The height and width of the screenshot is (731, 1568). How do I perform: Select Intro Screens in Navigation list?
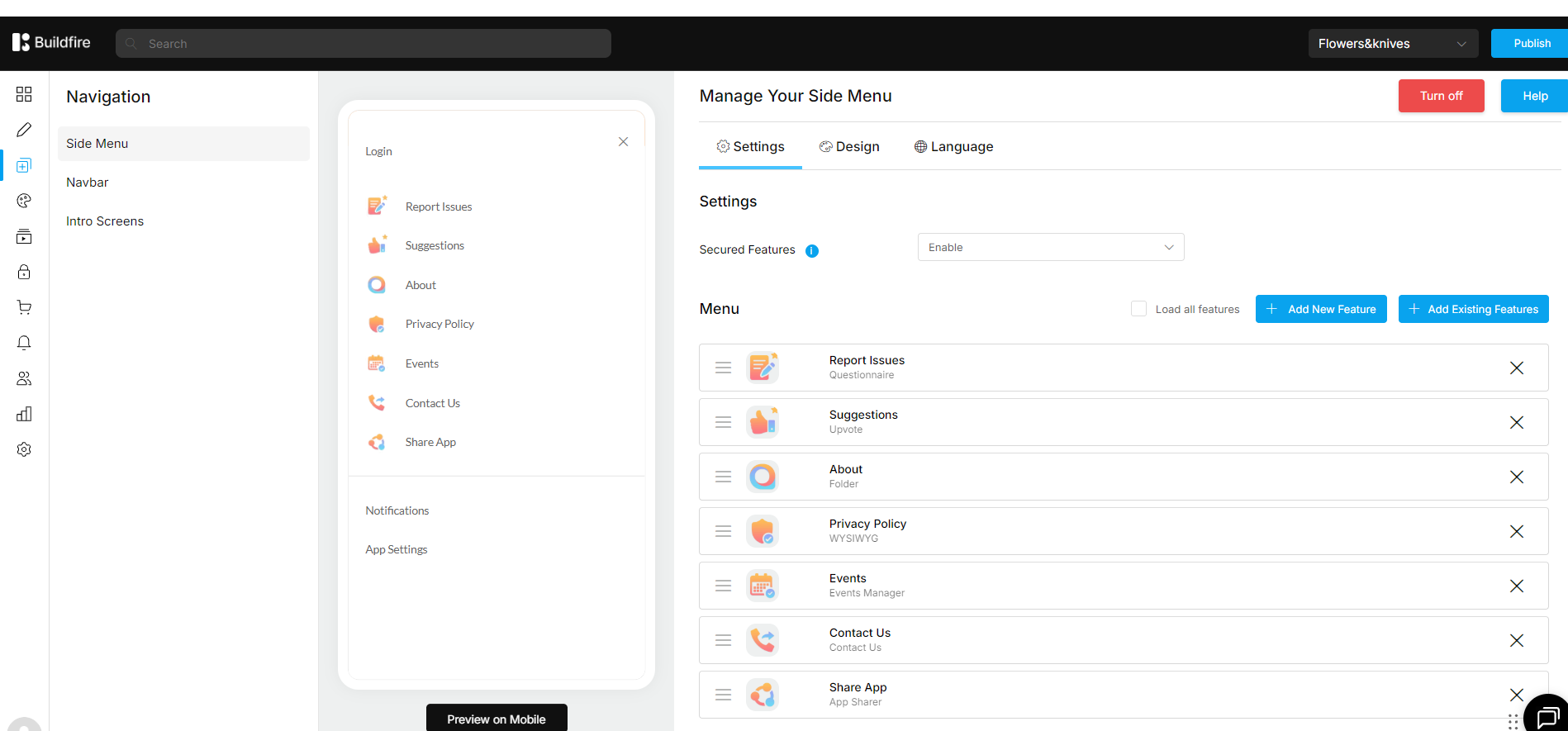click(183, 221)
